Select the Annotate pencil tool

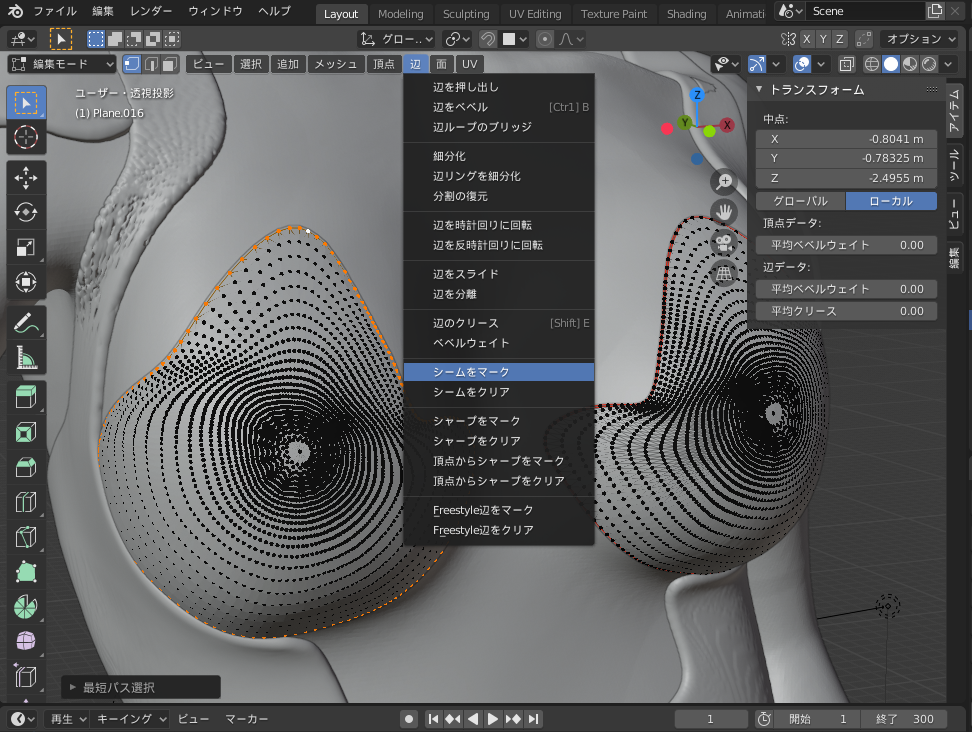(x=26, y=323)
